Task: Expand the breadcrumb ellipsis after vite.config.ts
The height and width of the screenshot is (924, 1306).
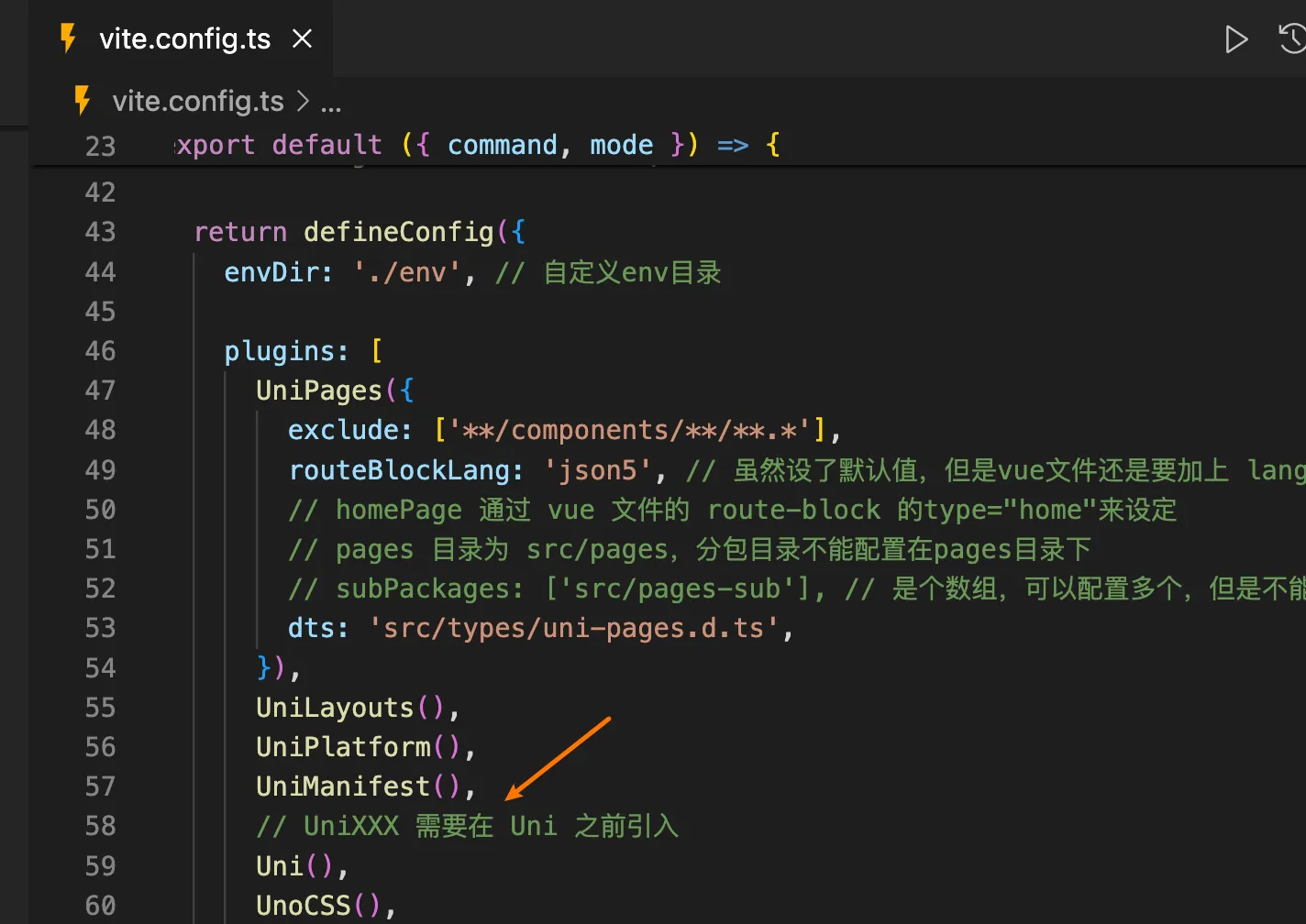Action: (331, 103)
